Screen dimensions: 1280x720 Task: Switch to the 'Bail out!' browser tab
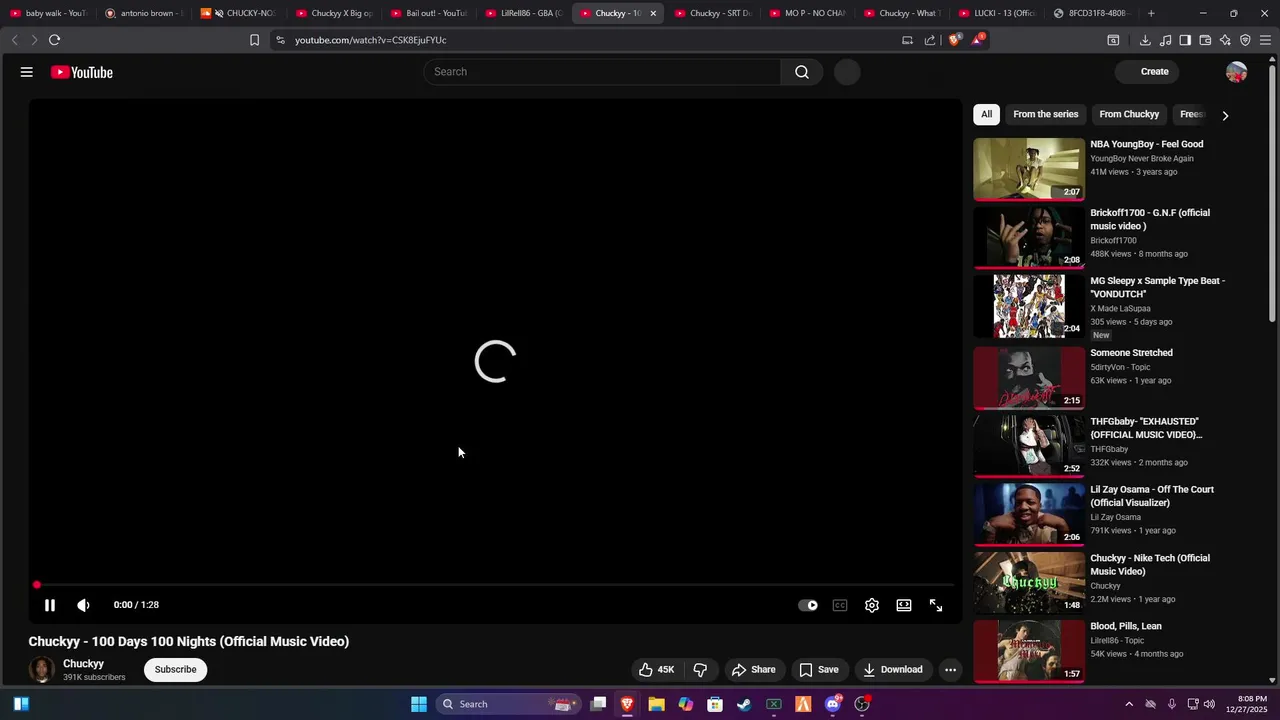428,13
